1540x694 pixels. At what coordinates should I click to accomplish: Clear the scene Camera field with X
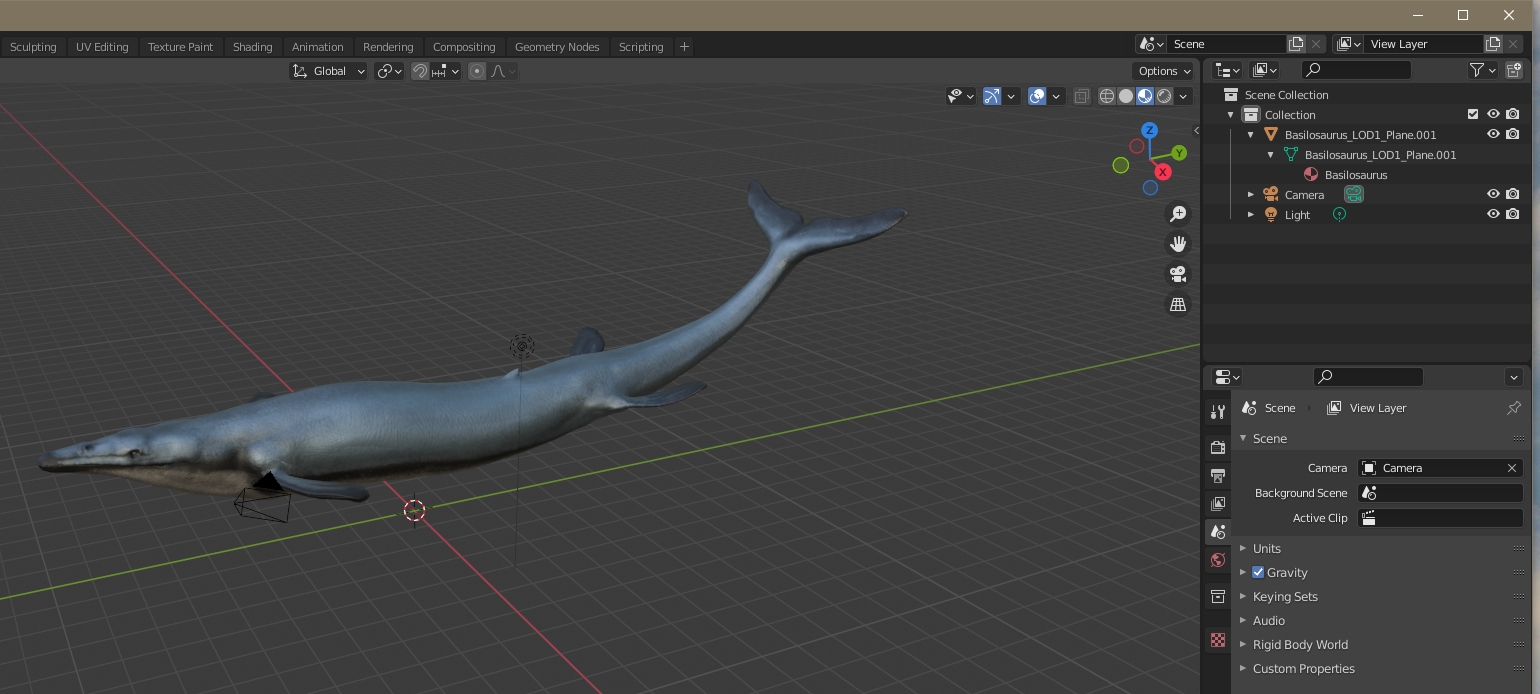(x=1511, y=468)
